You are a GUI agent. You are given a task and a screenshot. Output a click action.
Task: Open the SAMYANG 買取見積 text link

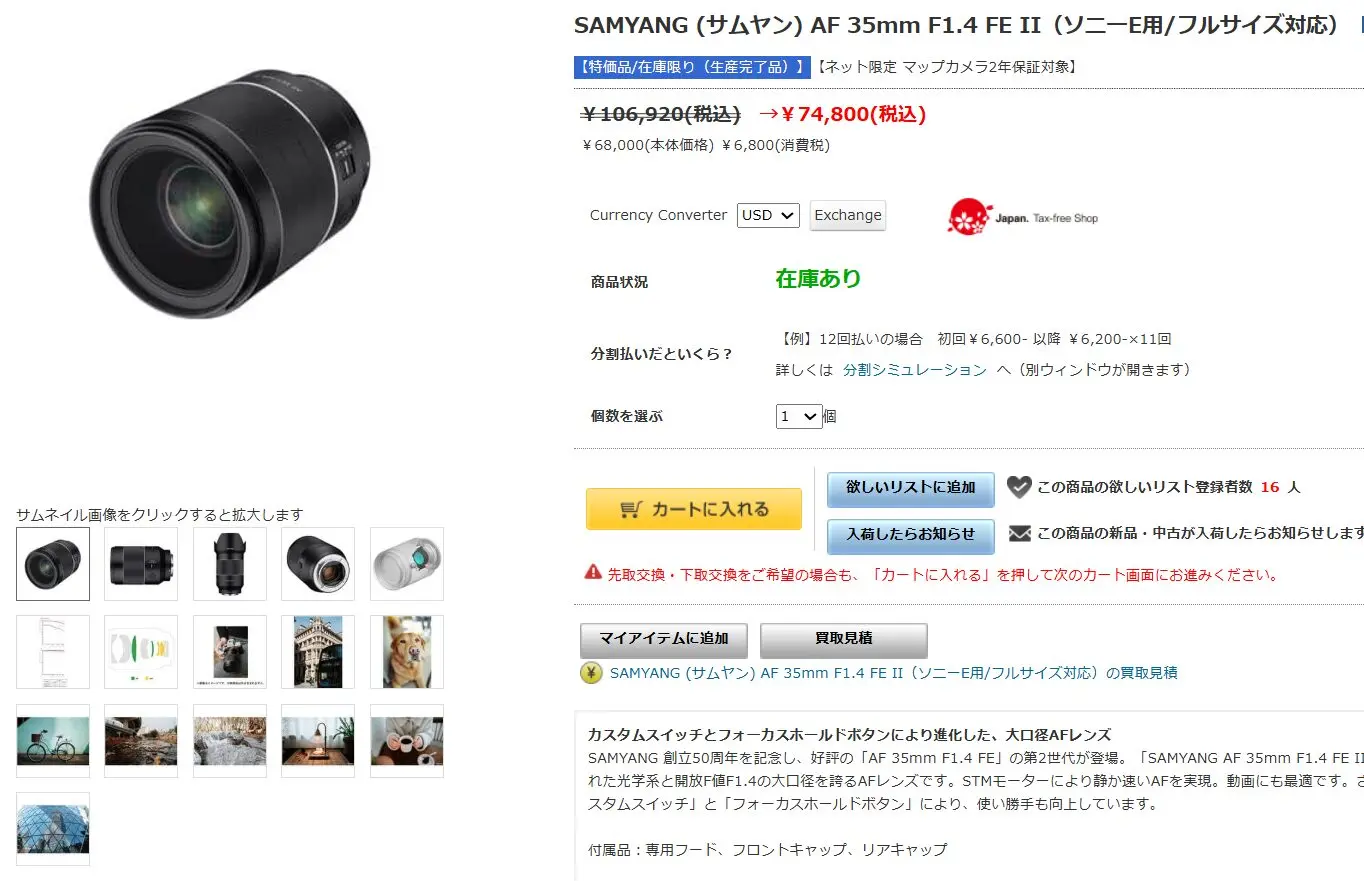click(894, 673)
